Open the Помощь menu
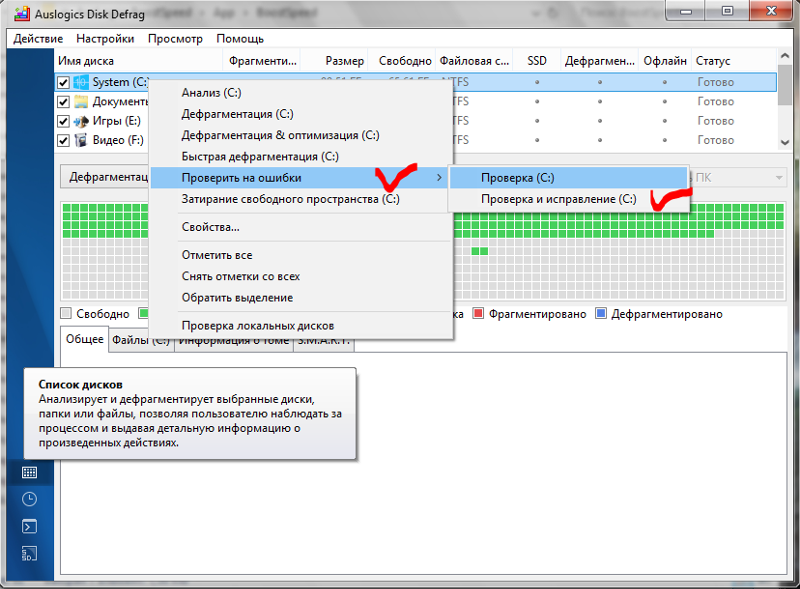This screenshot has height=589, width=800. pos(240,39)
